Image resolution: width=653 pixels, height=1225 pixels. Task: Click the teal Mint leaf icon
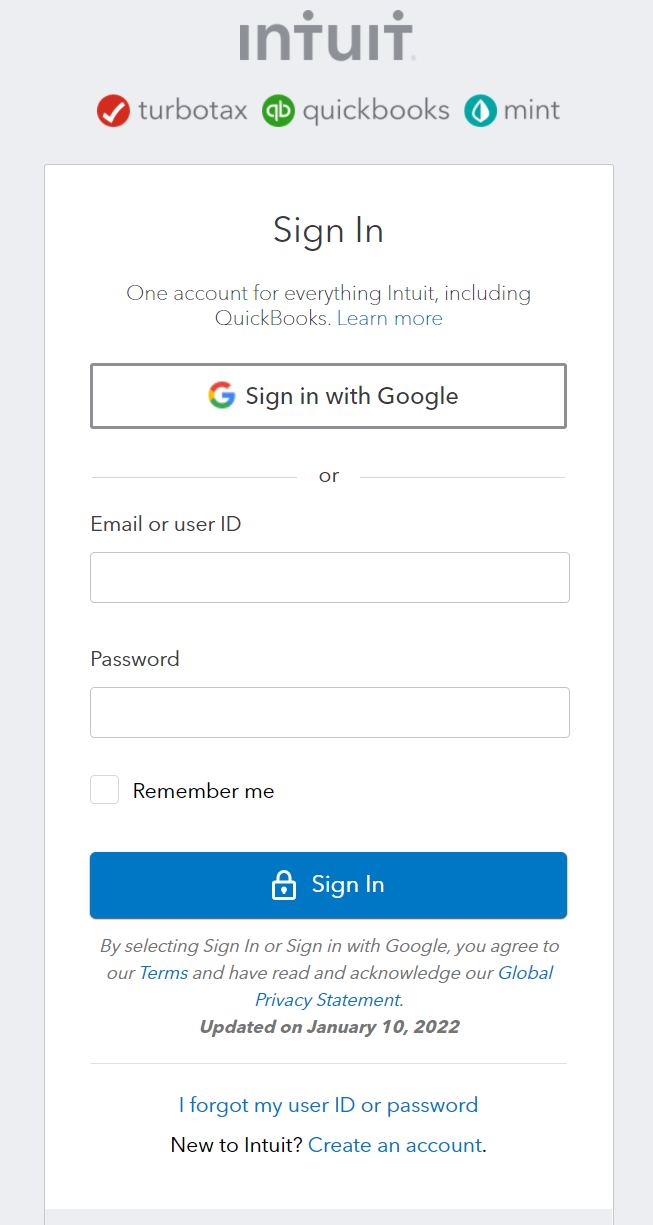480,110
